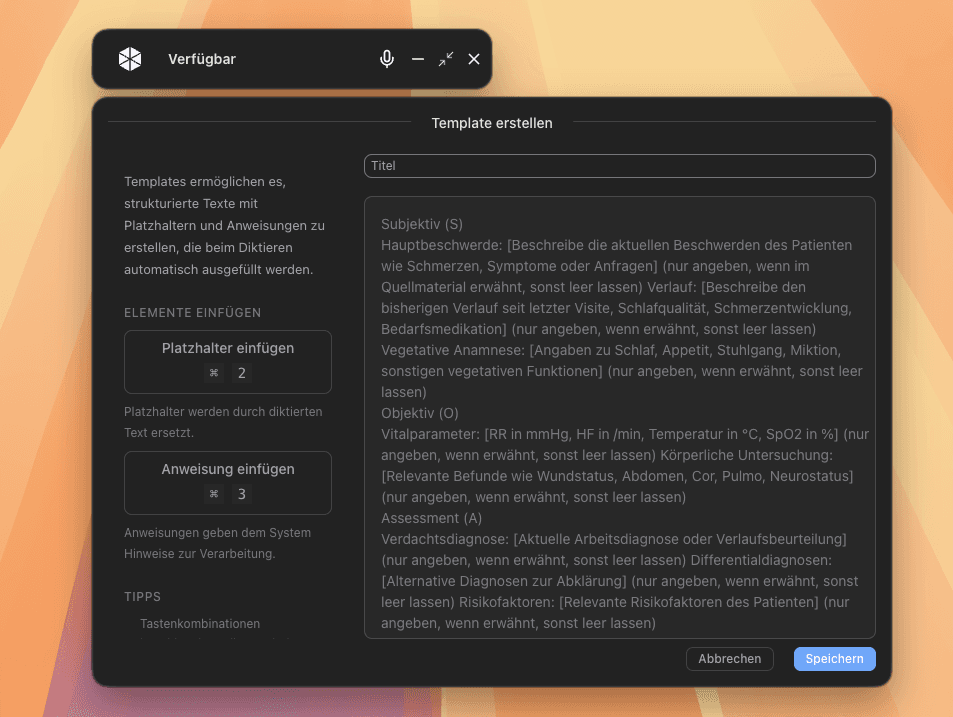Viewport: 953px width, 717px height.
Task: Close the overlay via the X icon
Action: point(474,59)
